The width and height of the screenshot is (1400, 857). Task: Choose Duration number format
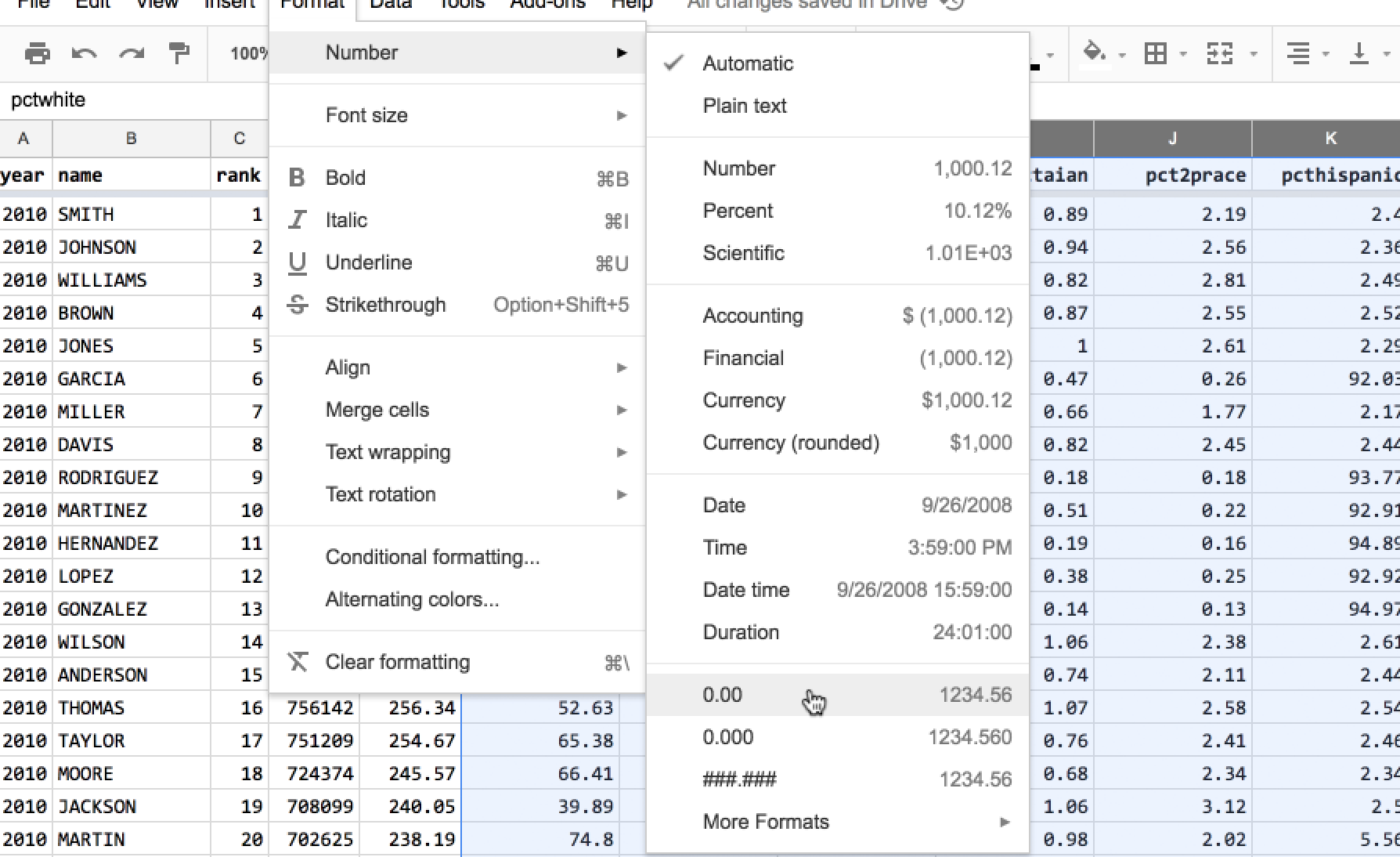tap(837, 632)
